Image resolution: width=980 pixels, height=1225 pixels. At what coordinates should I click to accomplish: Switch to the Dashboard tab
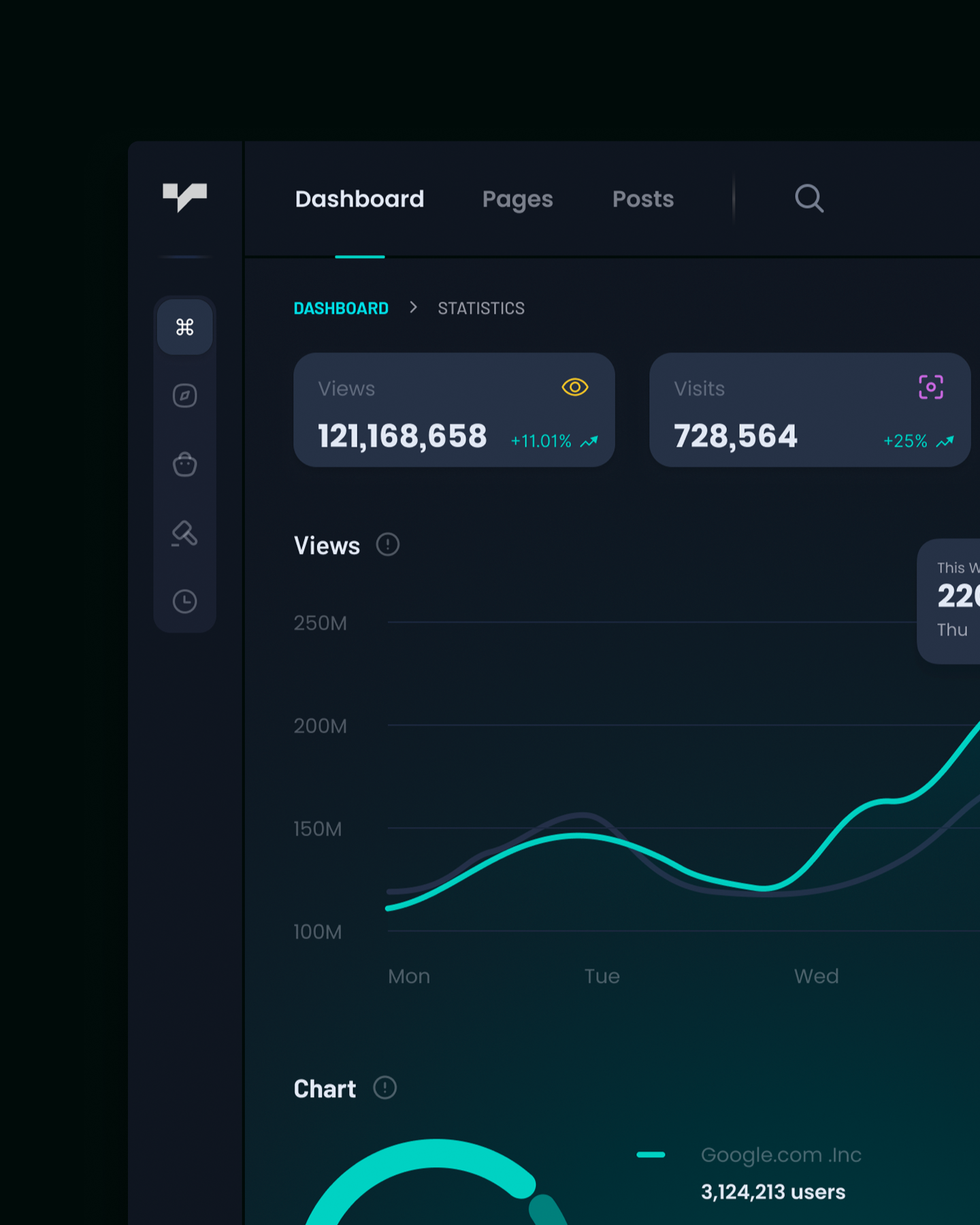pyautogui.click(x=359, y=199)
